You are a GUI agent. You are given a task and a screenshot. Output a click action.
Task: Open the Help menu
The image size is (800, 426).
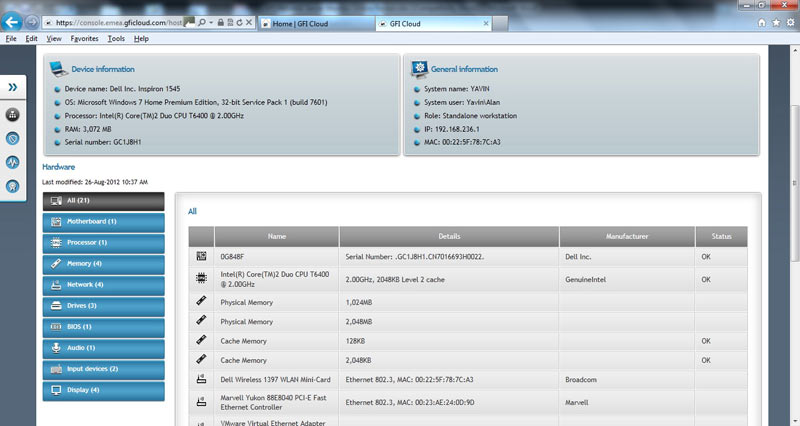[x=141, y=39]
